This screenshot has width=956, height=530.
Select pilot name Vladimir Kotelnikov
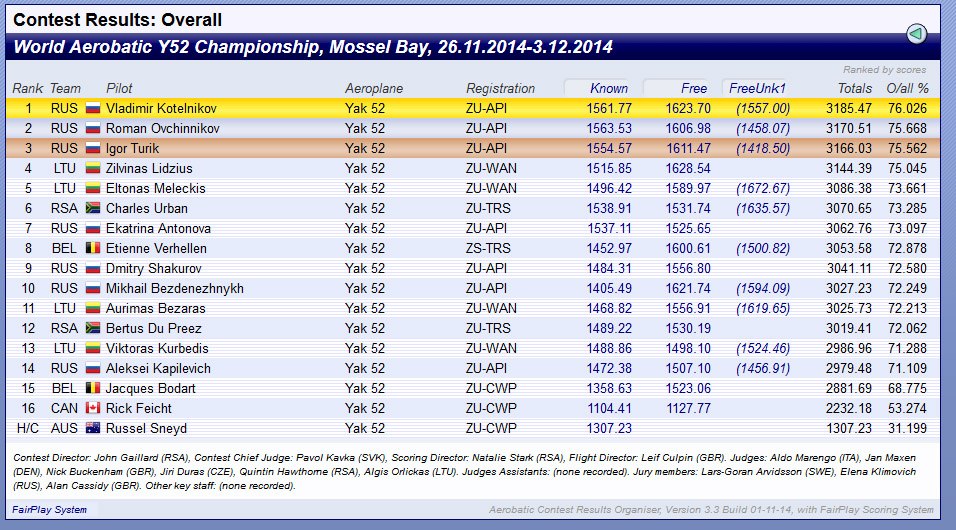click(x=161, y=109)
